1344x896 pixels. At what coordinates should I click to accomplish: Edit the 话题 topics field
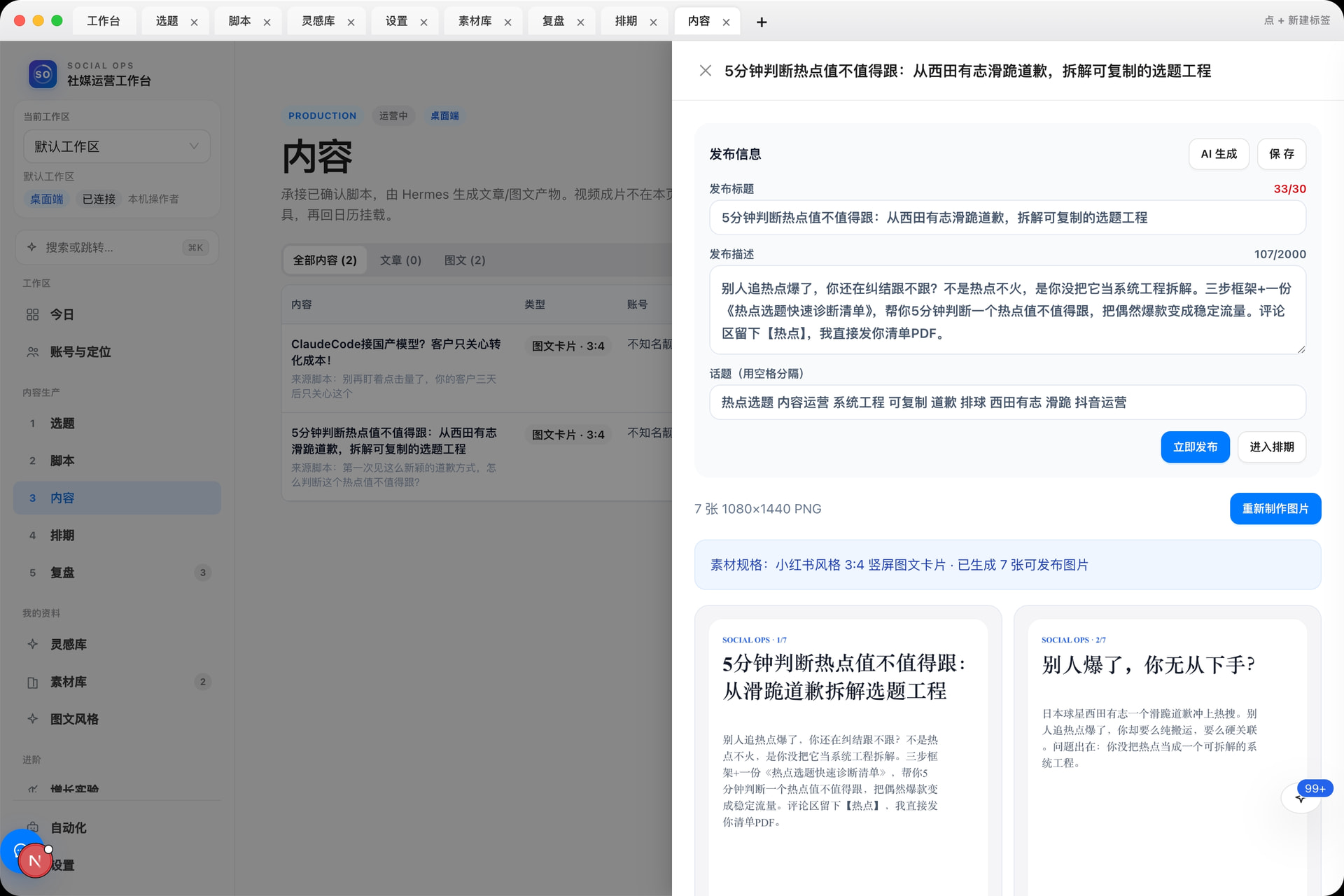[1007, 402]
